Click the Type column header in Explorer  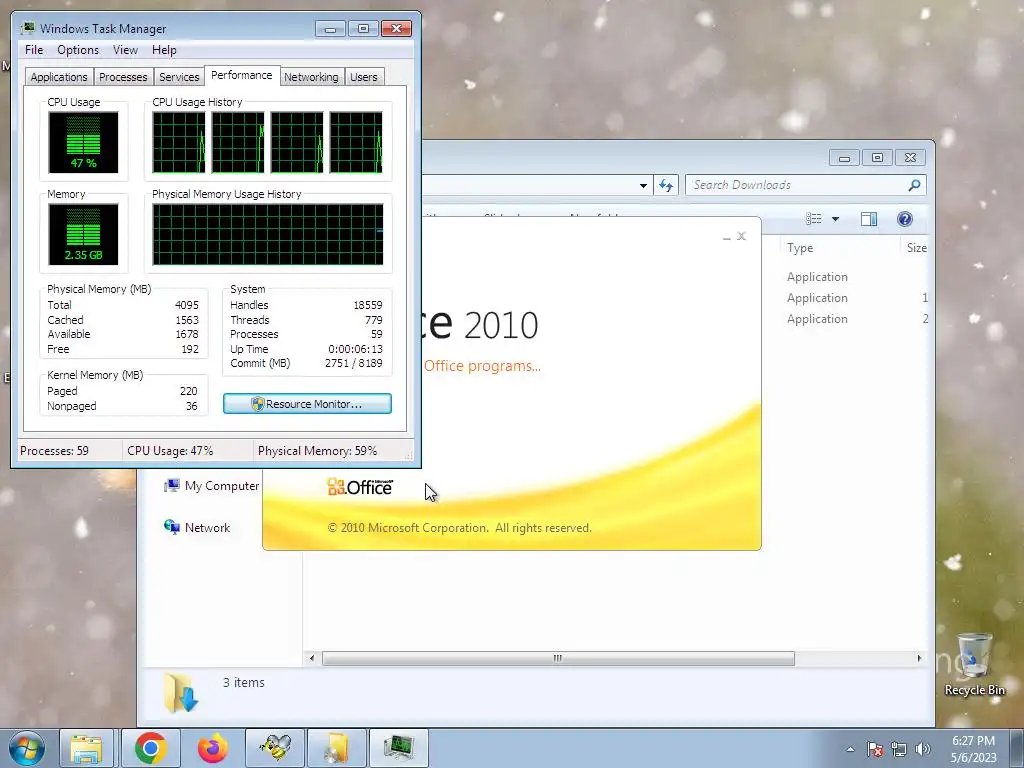(x=800, y=248)
